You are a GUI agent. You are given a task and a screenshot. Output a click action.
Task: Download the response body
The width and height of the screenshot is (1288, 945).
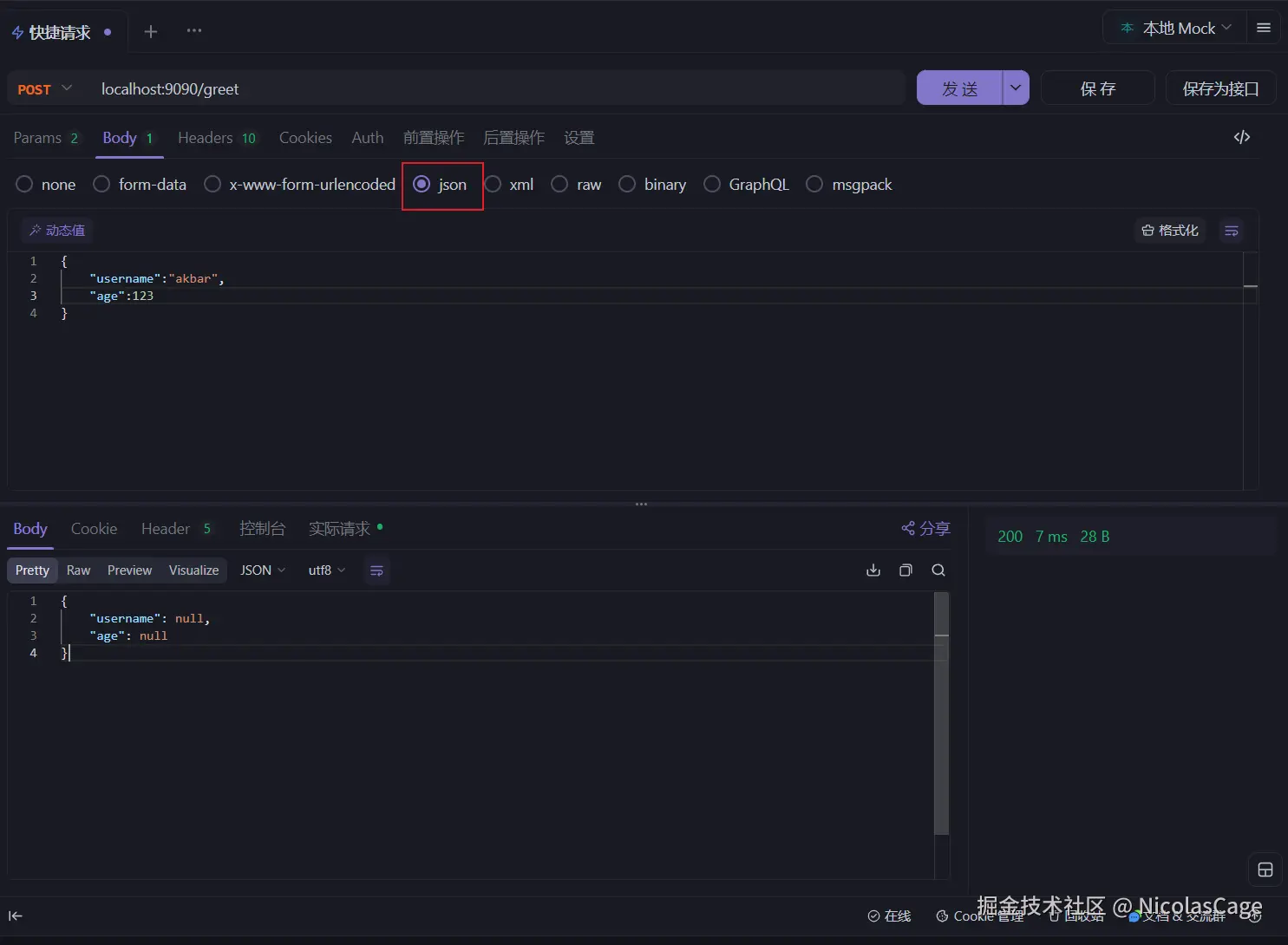(873, 570)
